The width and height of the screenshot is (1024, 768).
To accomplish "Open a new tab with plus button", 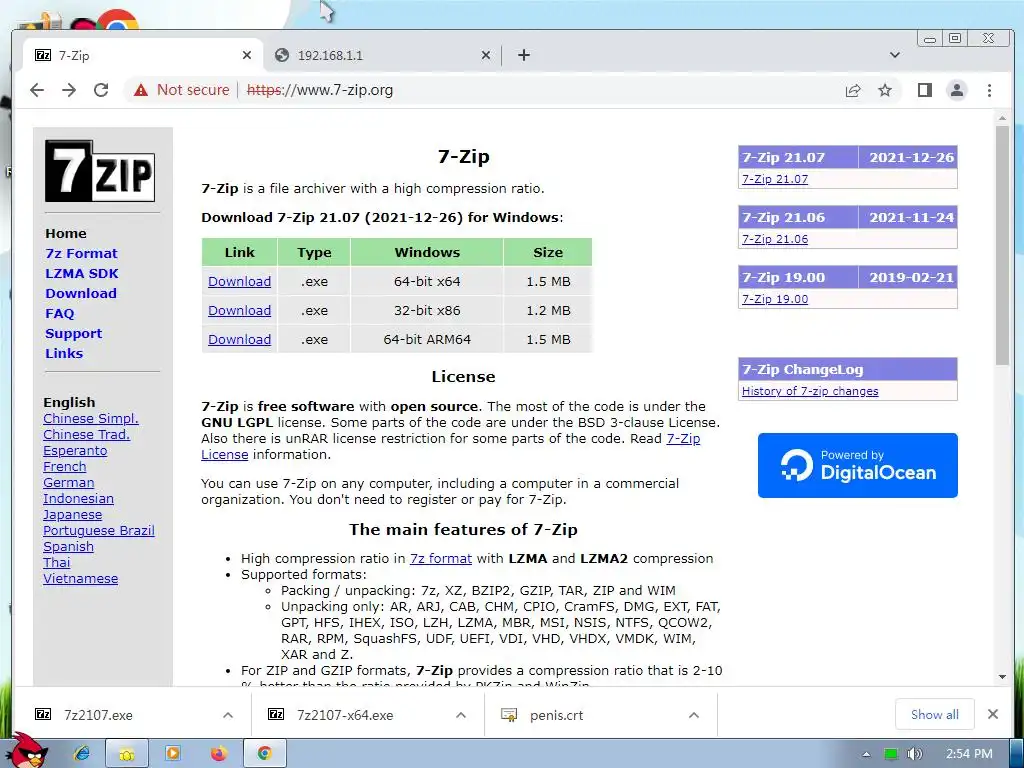I will tap(524, 56).
